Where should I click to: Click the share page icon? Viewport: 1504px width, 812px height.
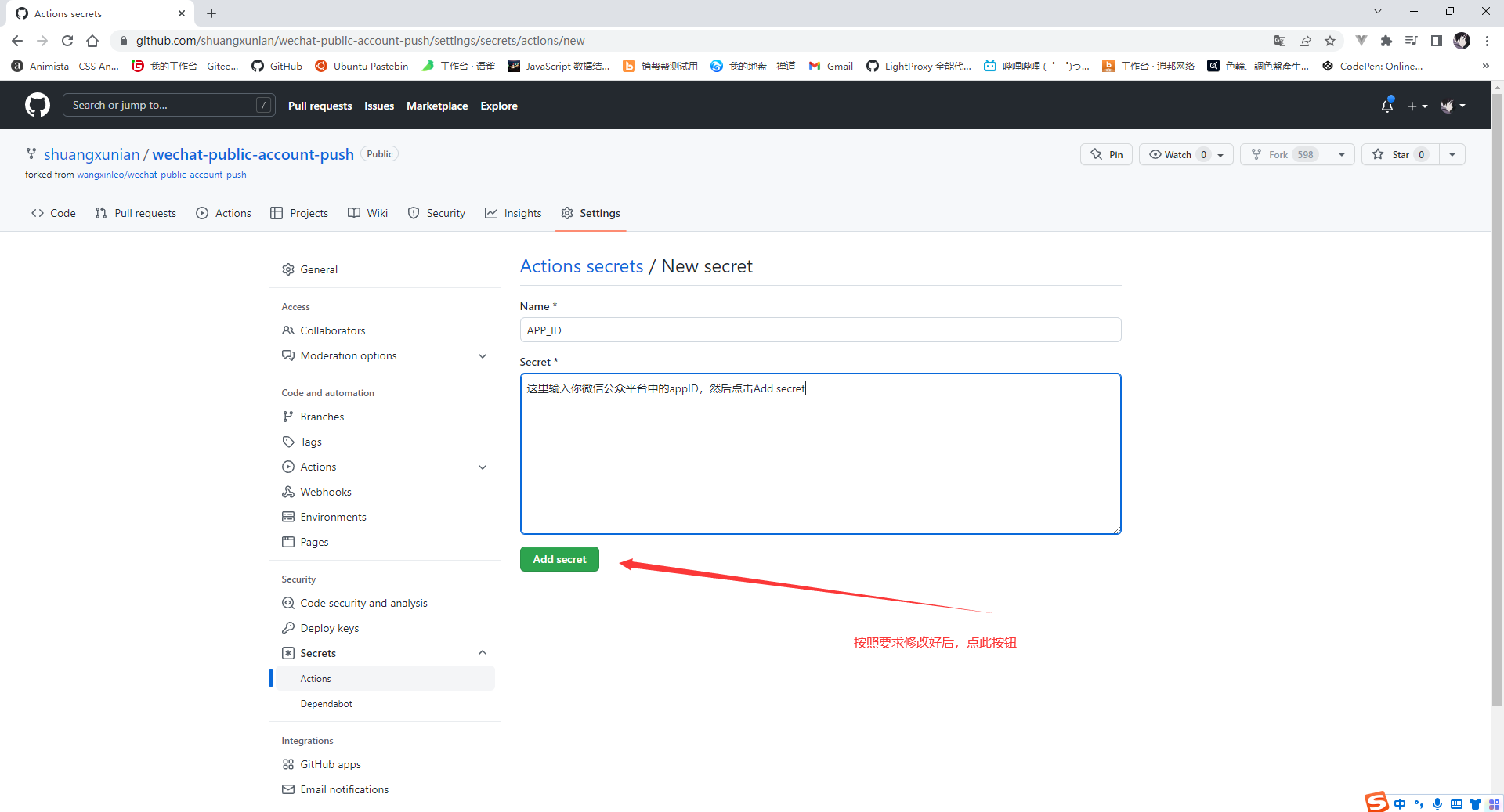click(x=1304, y=41)
